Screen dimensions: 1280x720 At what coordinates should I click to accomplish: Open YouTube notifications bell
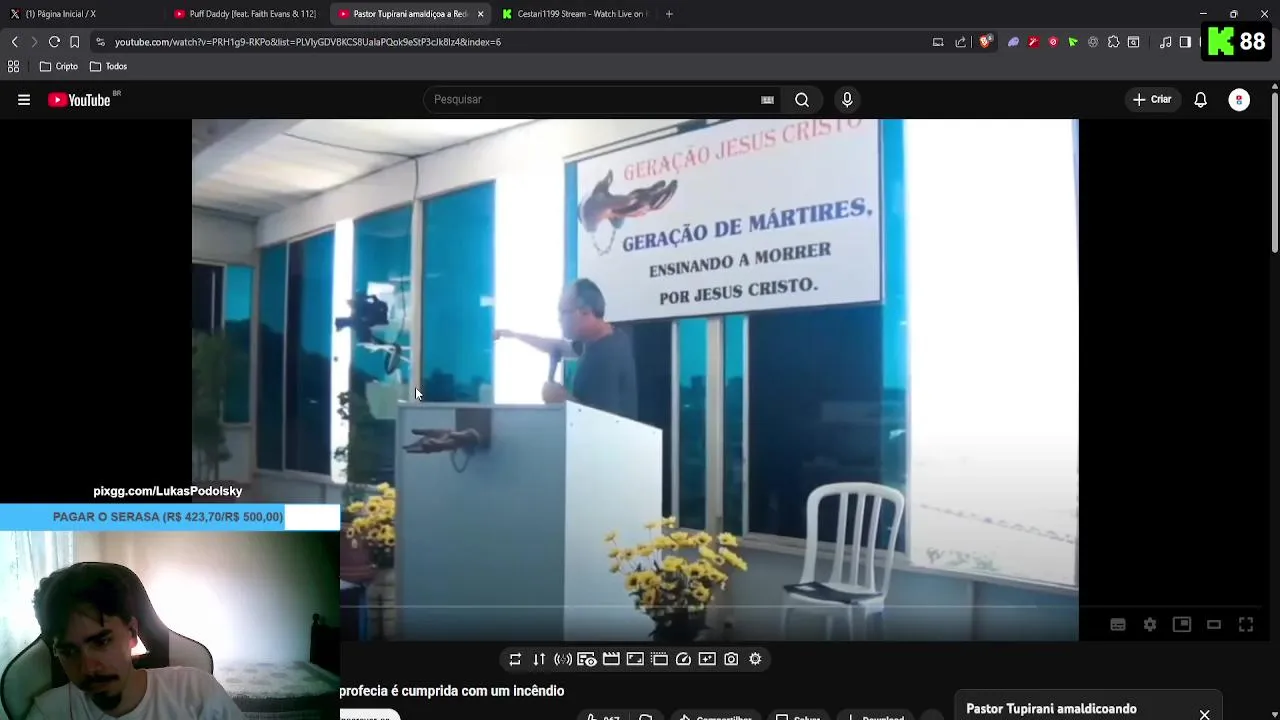tap(1201, 100)
